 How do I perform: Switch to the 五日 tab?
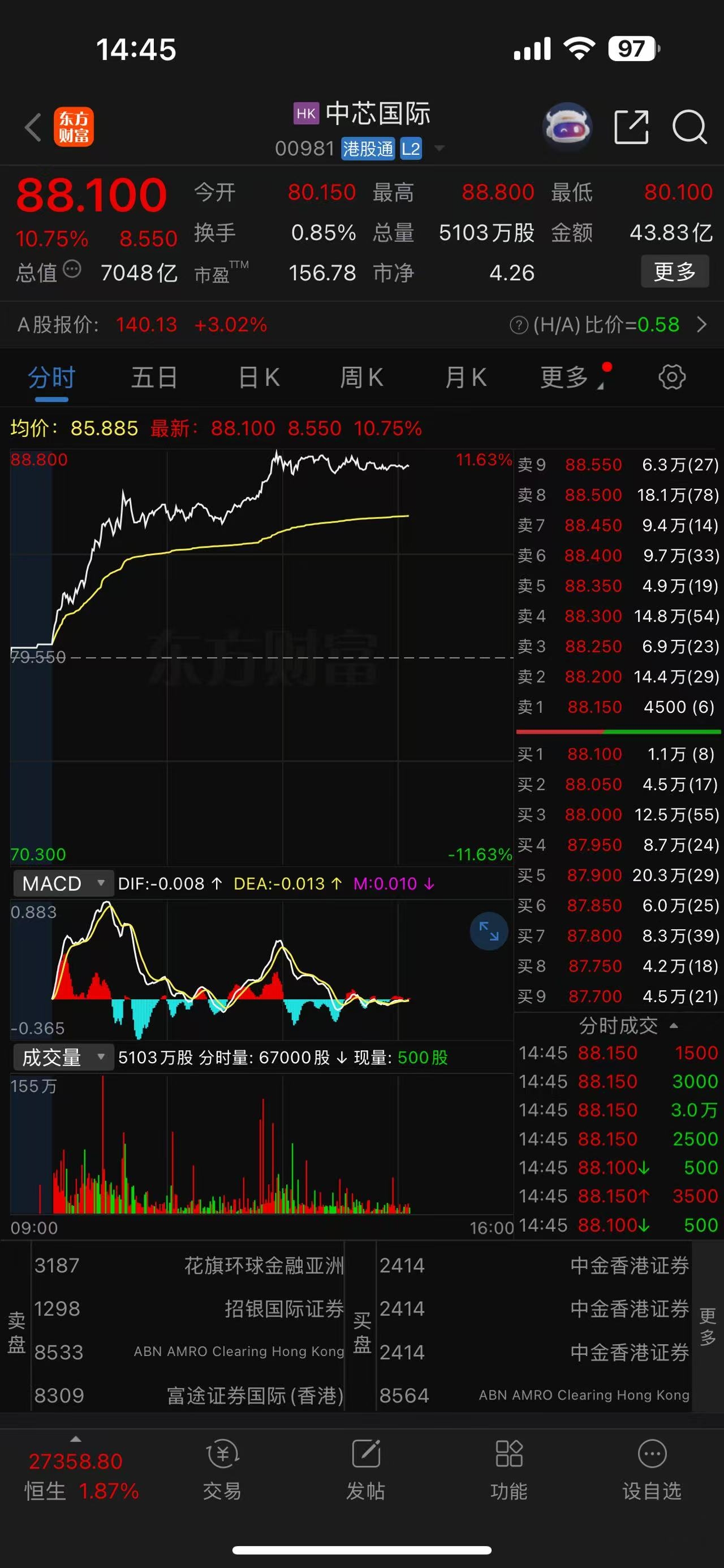(154, 377)
